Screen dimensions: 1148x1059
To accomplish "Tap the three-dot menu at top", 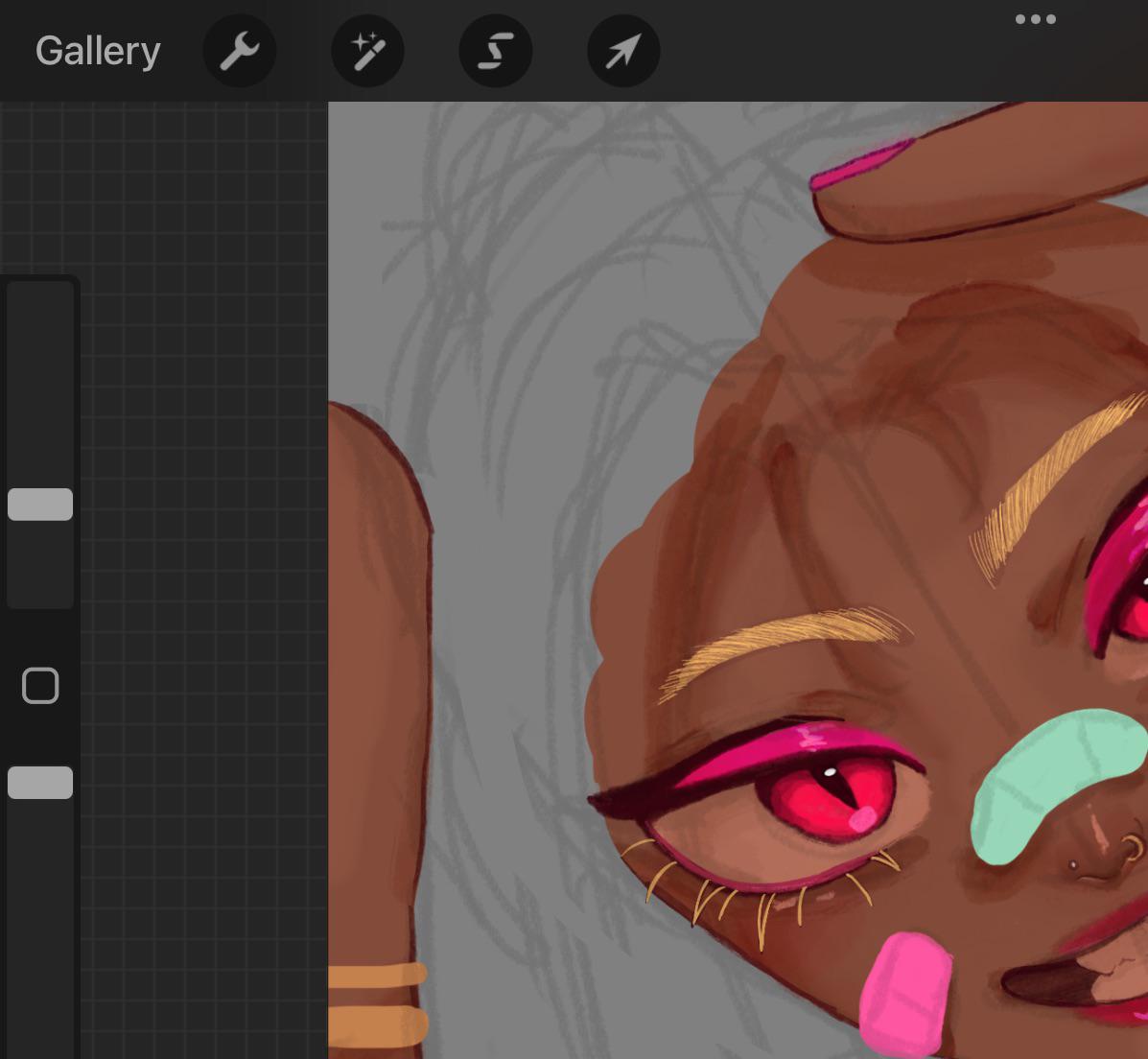I will point(1035,19).
